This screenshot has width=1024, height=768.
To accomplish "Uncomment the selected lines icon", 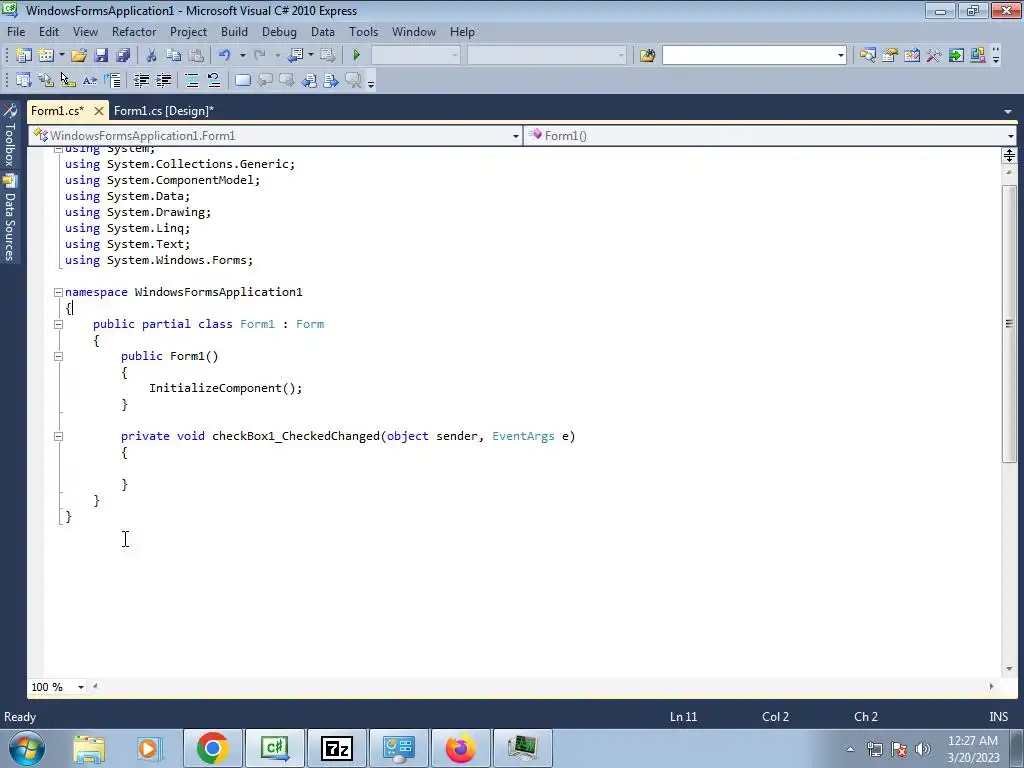I will [x=214, y=80].
